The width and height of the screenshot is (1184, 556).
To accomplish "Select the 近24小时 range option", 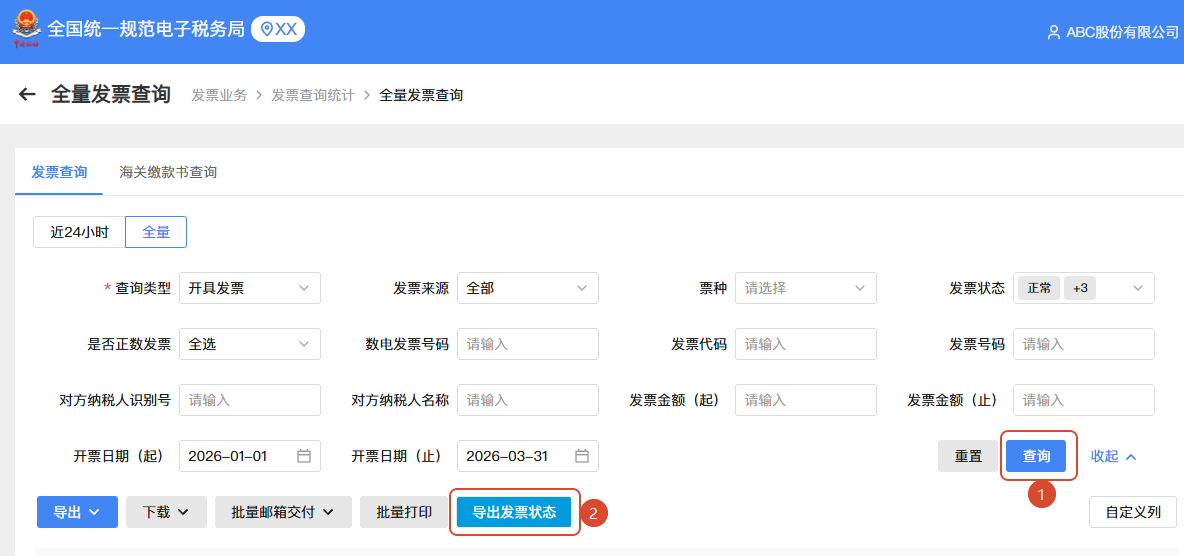I will point(79,232).
